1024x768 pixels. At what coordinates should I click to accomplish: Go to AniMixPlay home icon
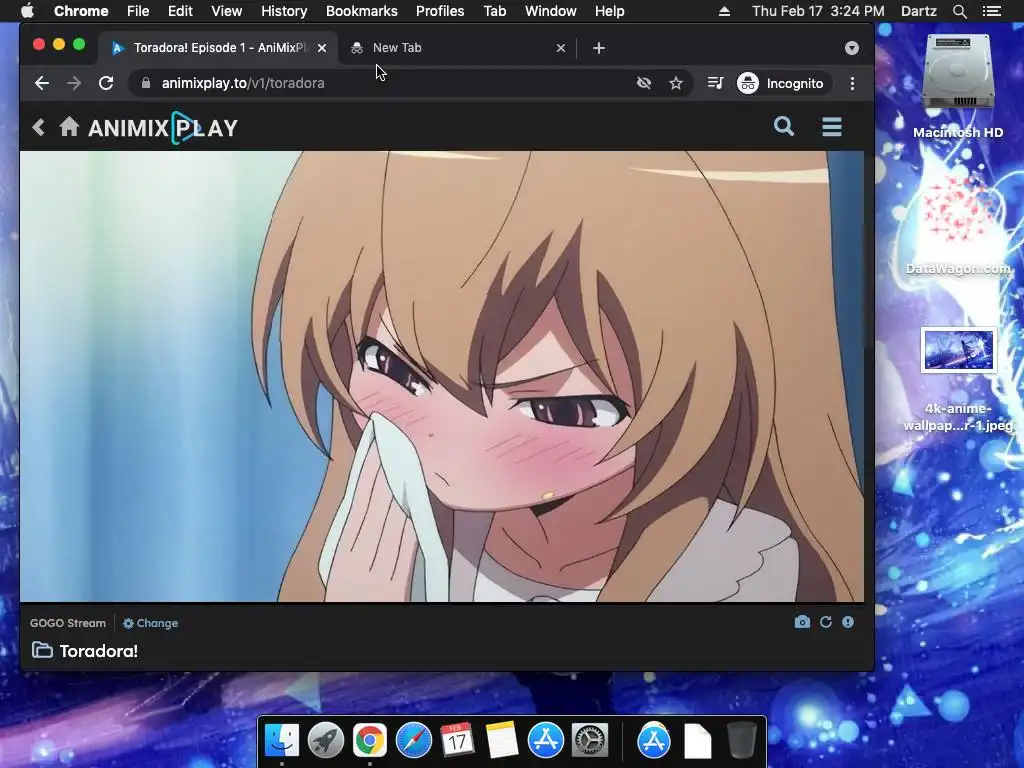69,127
